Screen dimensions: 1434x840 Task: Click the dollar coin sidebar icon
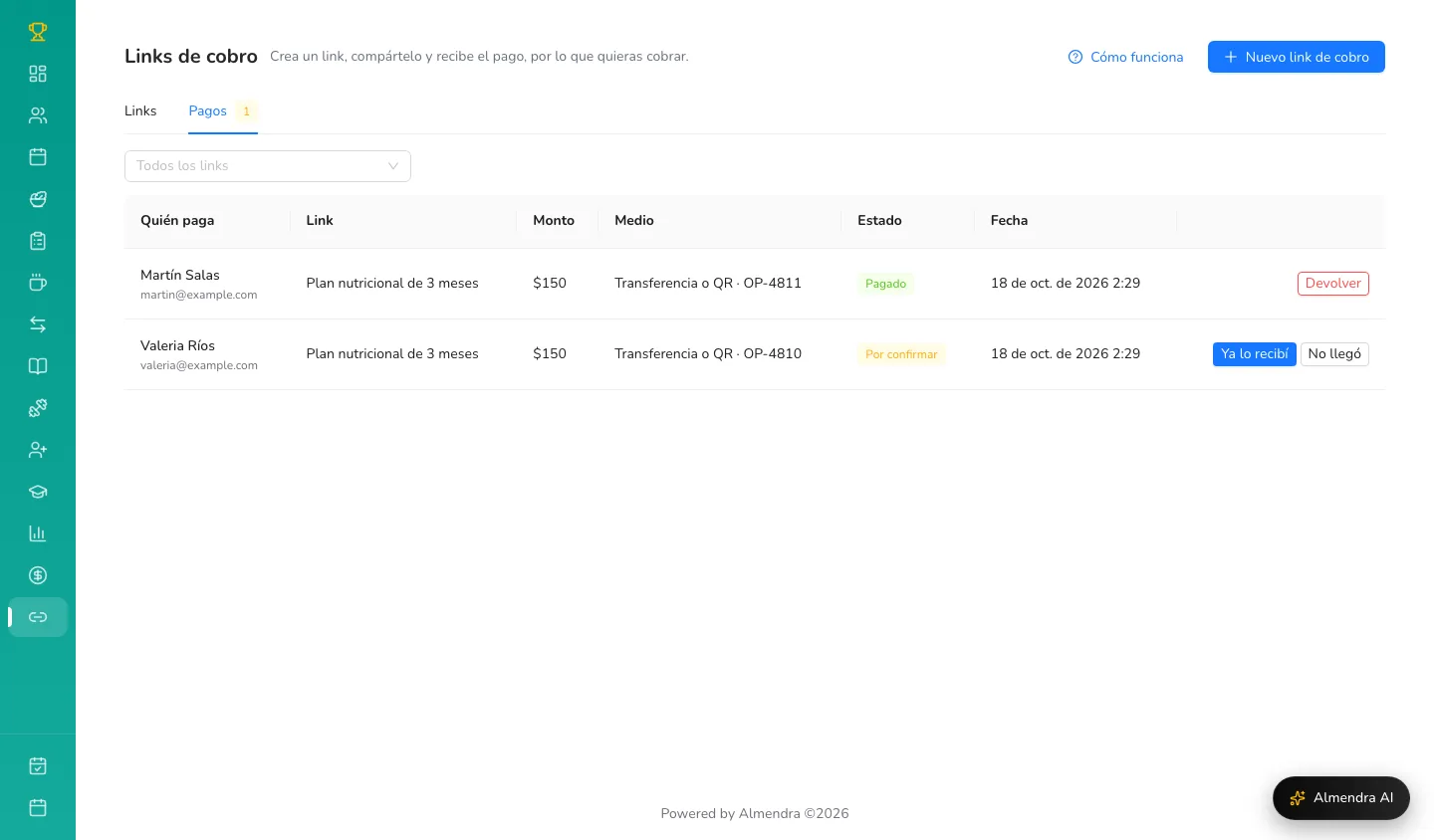(x=38, y=575)
